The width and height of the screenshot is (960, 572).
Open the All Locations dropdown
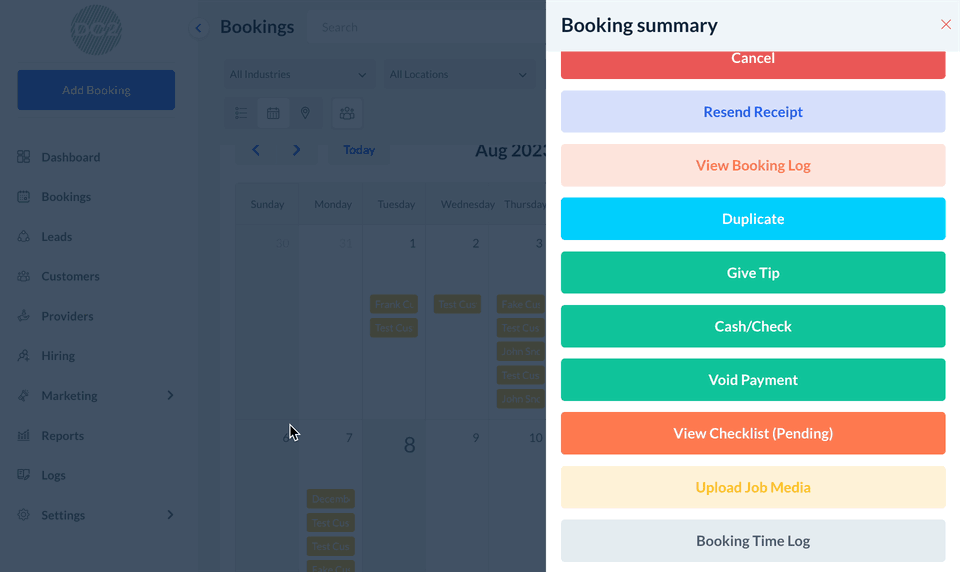click(x=459, y=74)
